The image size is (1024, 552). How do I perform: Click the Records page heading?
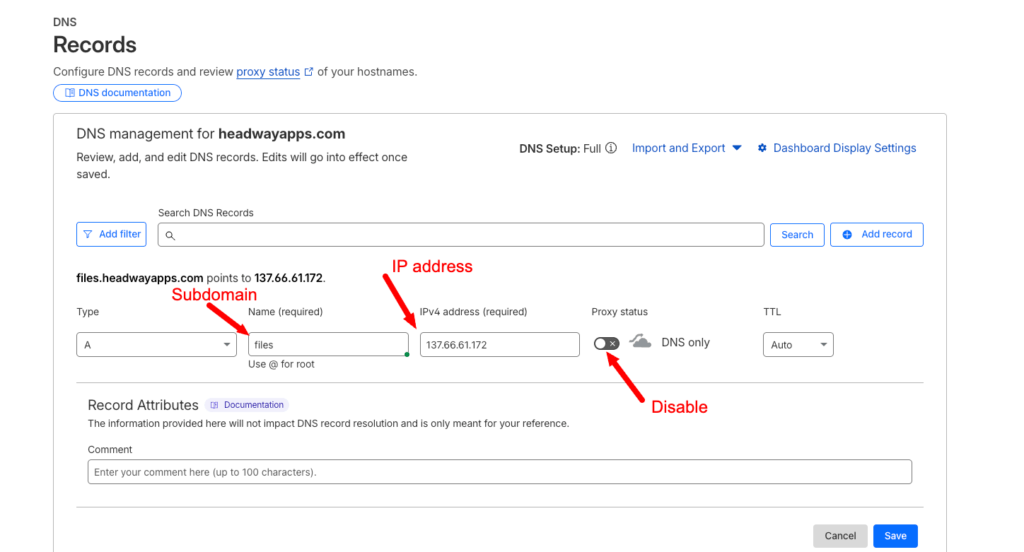pos(95,45)
